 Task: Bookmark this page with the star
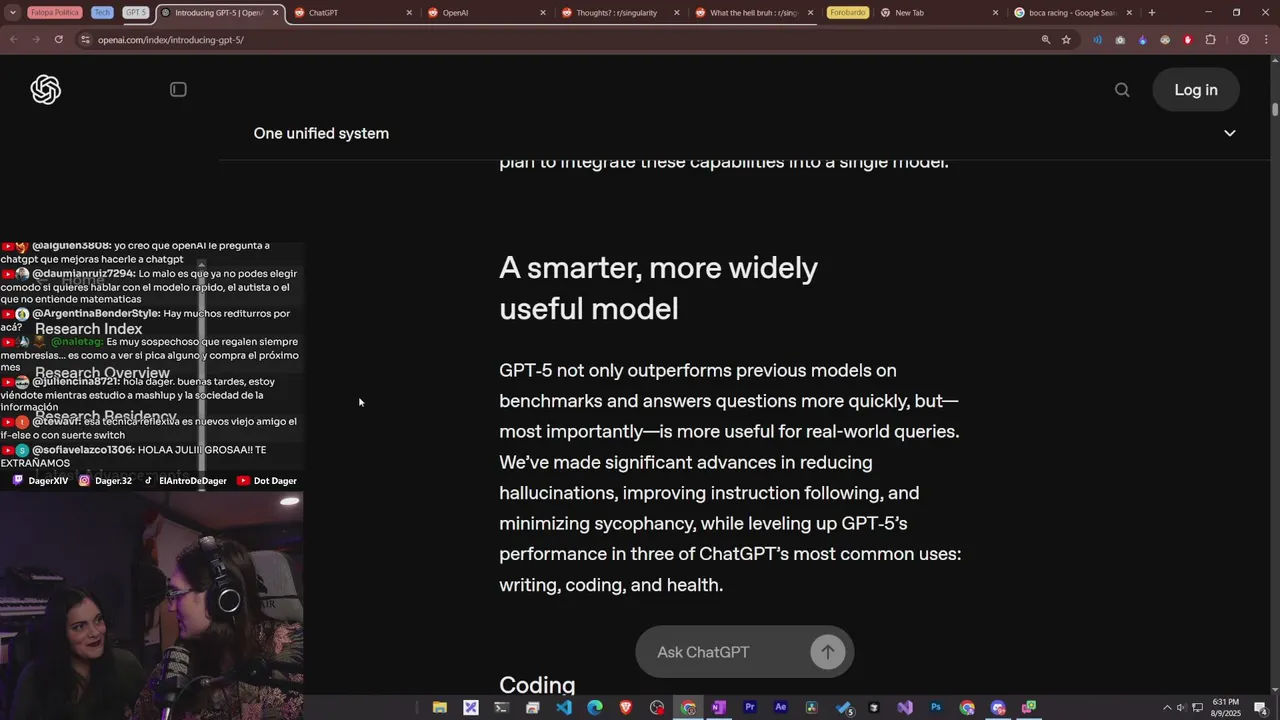click(1067, 40)
